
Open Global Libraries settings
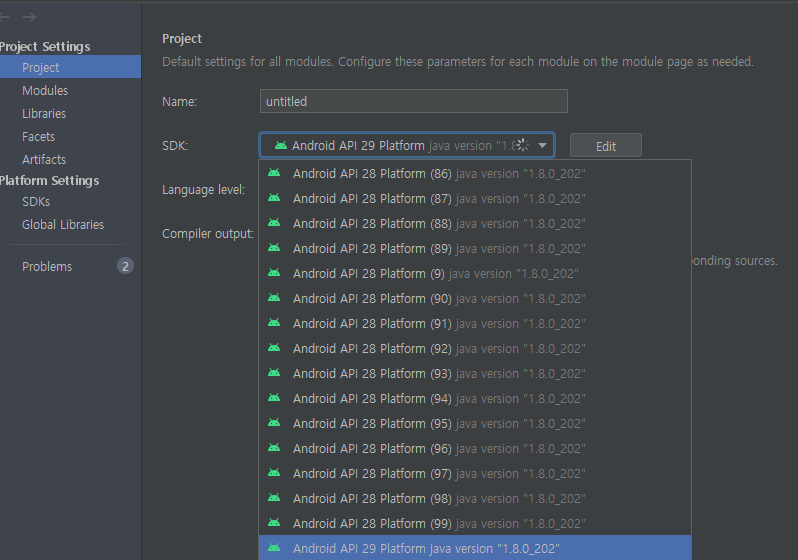tap(63, 225)
